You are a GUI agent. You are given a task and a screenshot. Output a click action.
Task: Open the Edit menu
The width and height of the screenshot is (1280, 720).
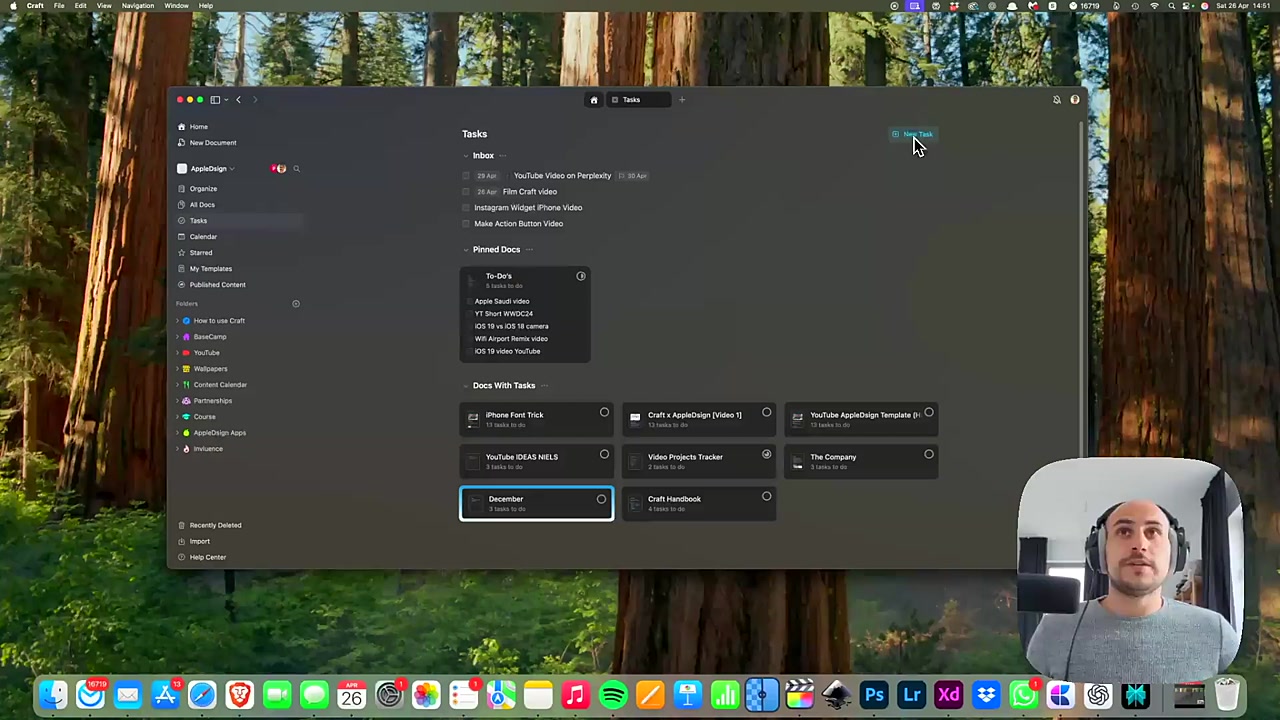point(80,6)
